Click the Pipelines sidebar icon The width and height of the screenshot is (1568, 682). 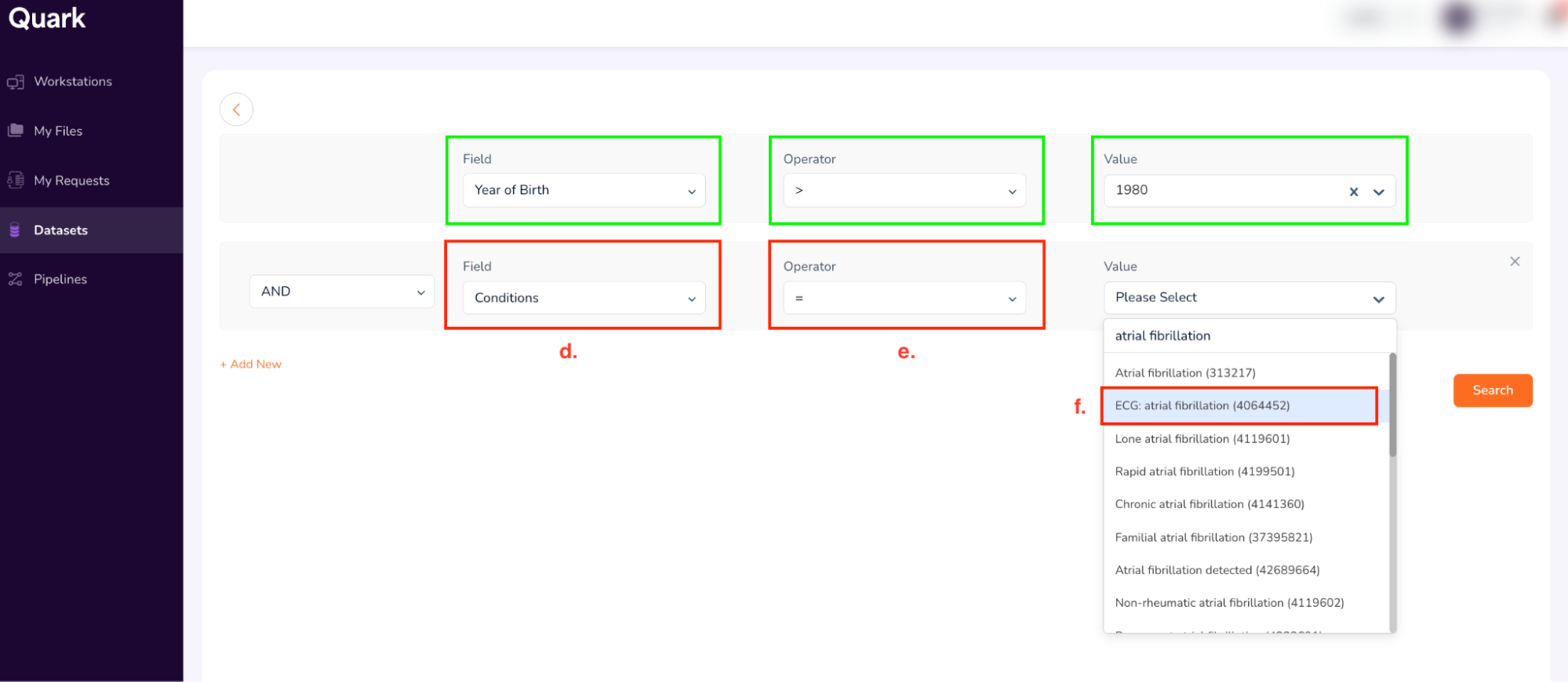tap(16, 279)
